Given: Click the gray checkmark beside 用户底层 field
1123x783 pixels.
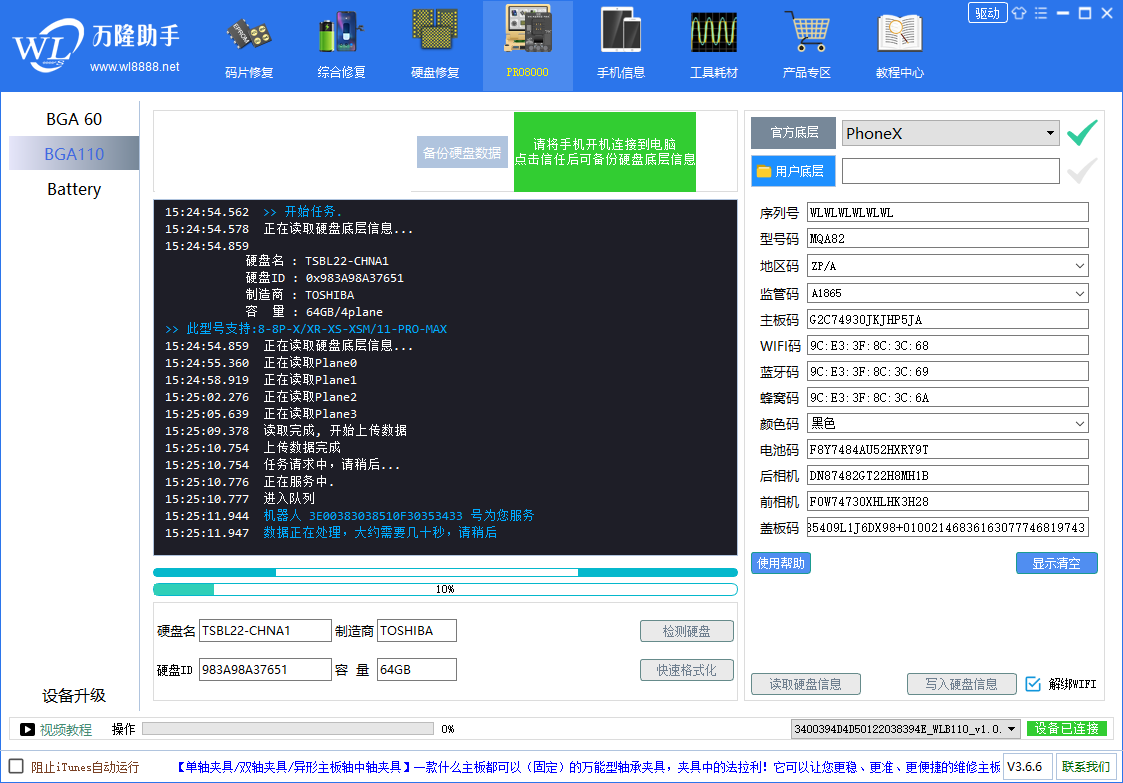Looking at the screenshot, I should pos(1081,171).
